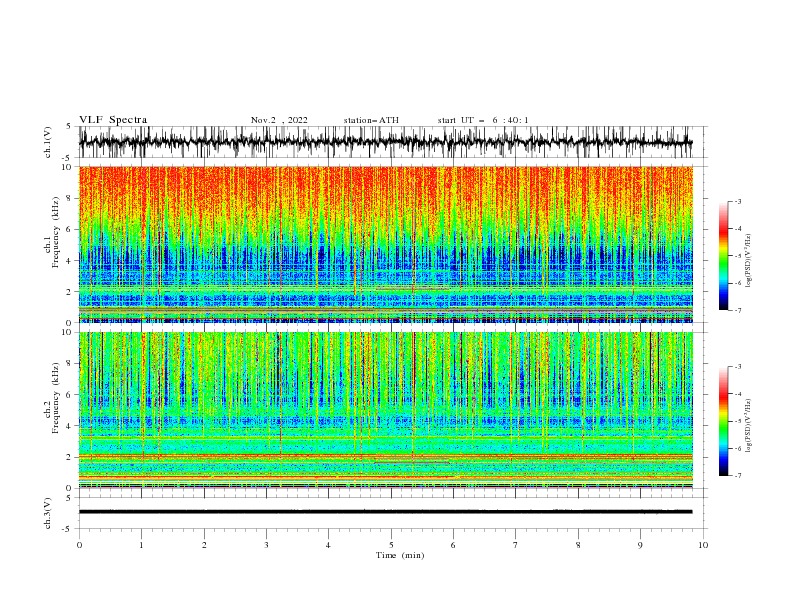Click inside the ch.1 spectrogram panel

coord(386,244)
